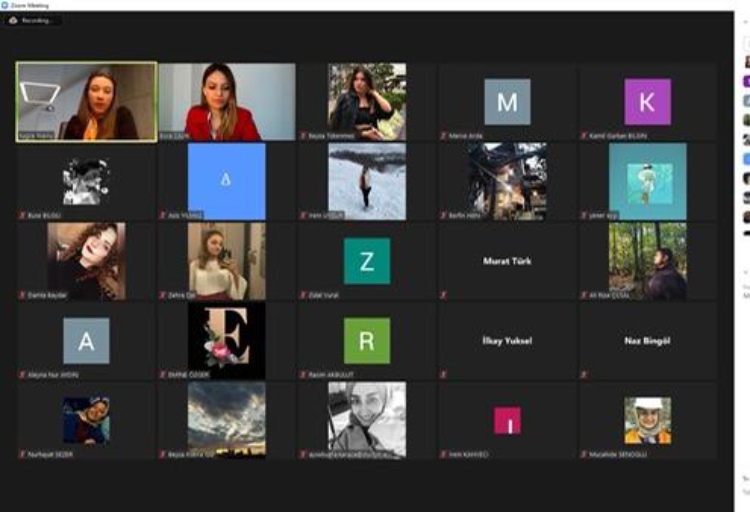750x512 pixels.
Task: Click muted mic icon under the M avatar
Action: (x=443, y=135)
